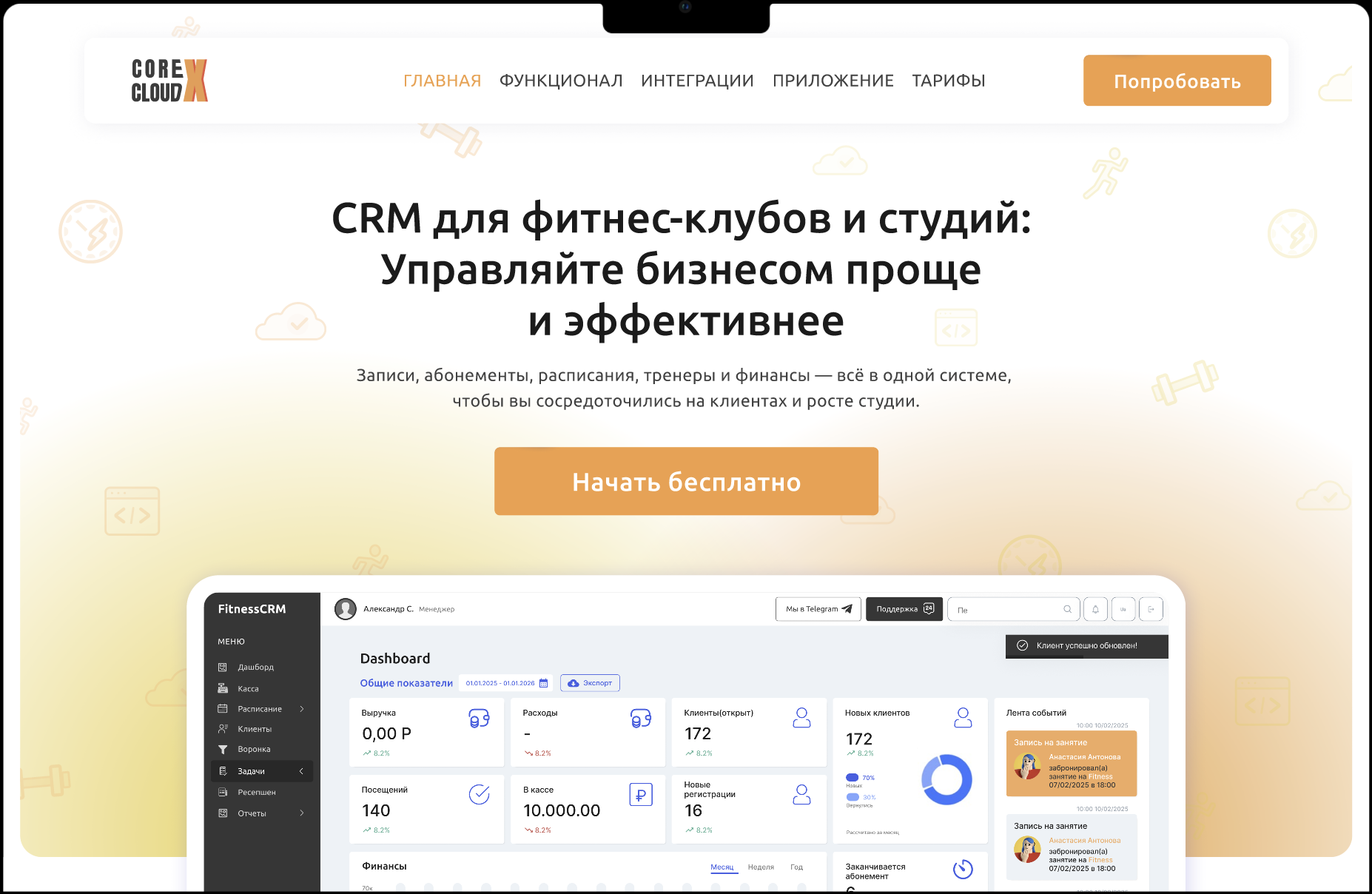Click the ruble icon on the В кассе card
Viewport: 1372px width, 894px height.
click(x=640, y=794)
